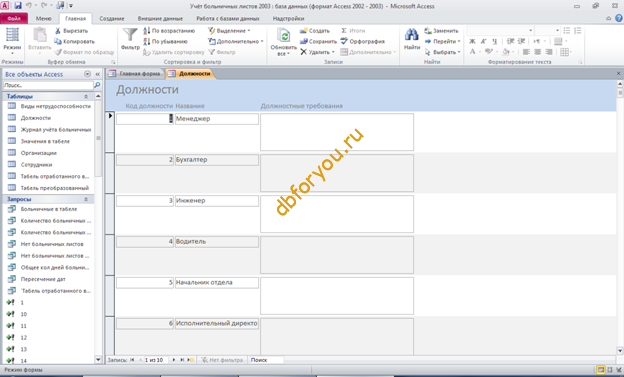Open the navigation pane category menu arrow

point(87,74)
